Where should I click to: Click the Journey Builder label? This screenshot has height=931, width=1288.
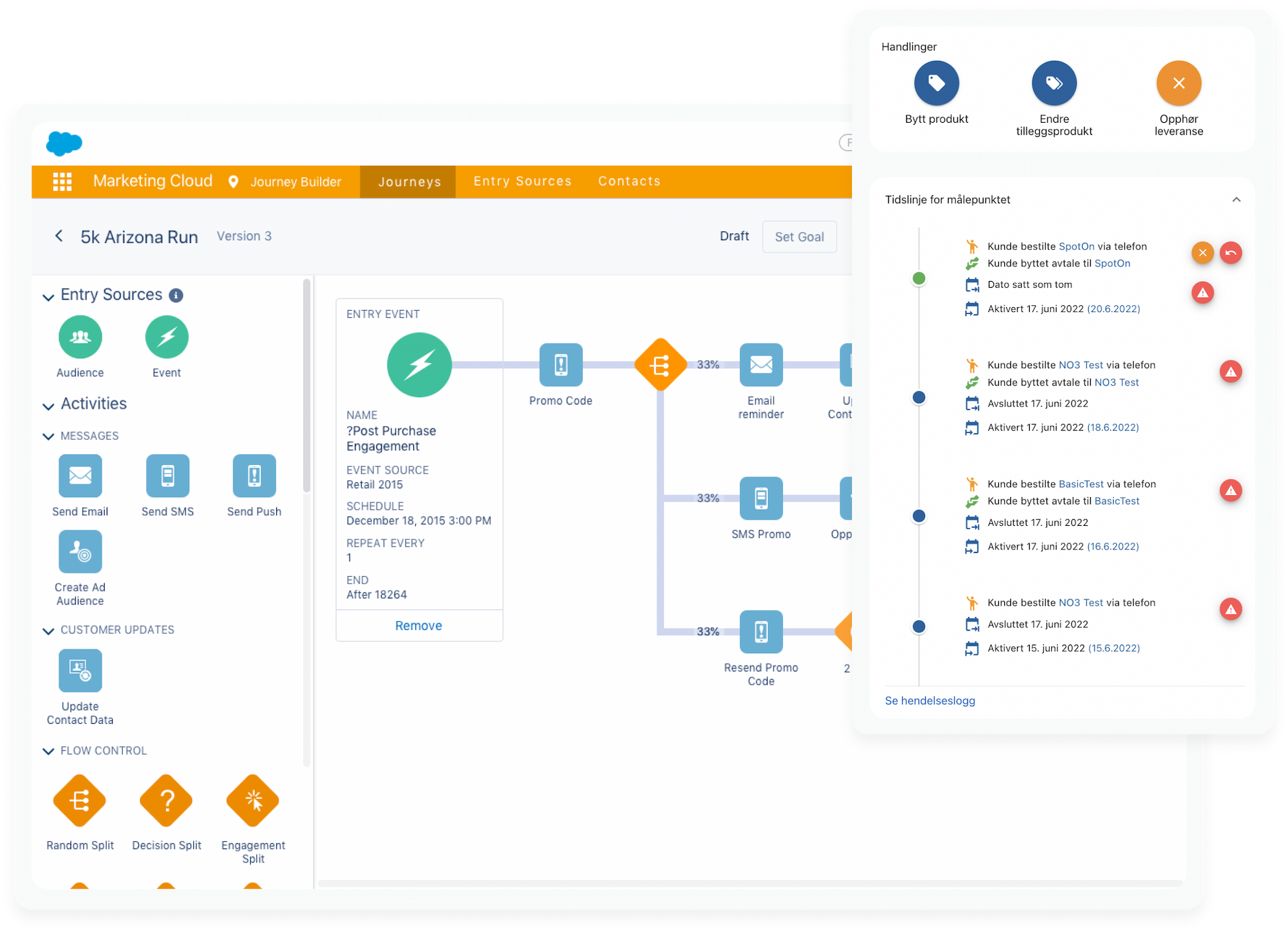[296, 182]
